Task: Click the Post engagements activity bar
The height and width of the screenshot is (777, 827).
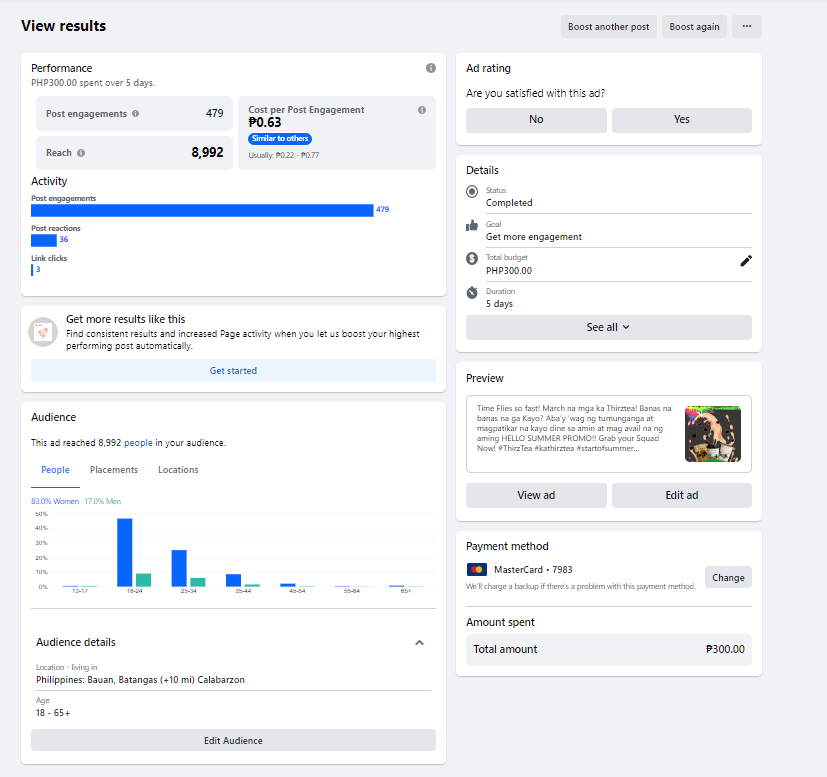Action: click(x=202, y=210)
